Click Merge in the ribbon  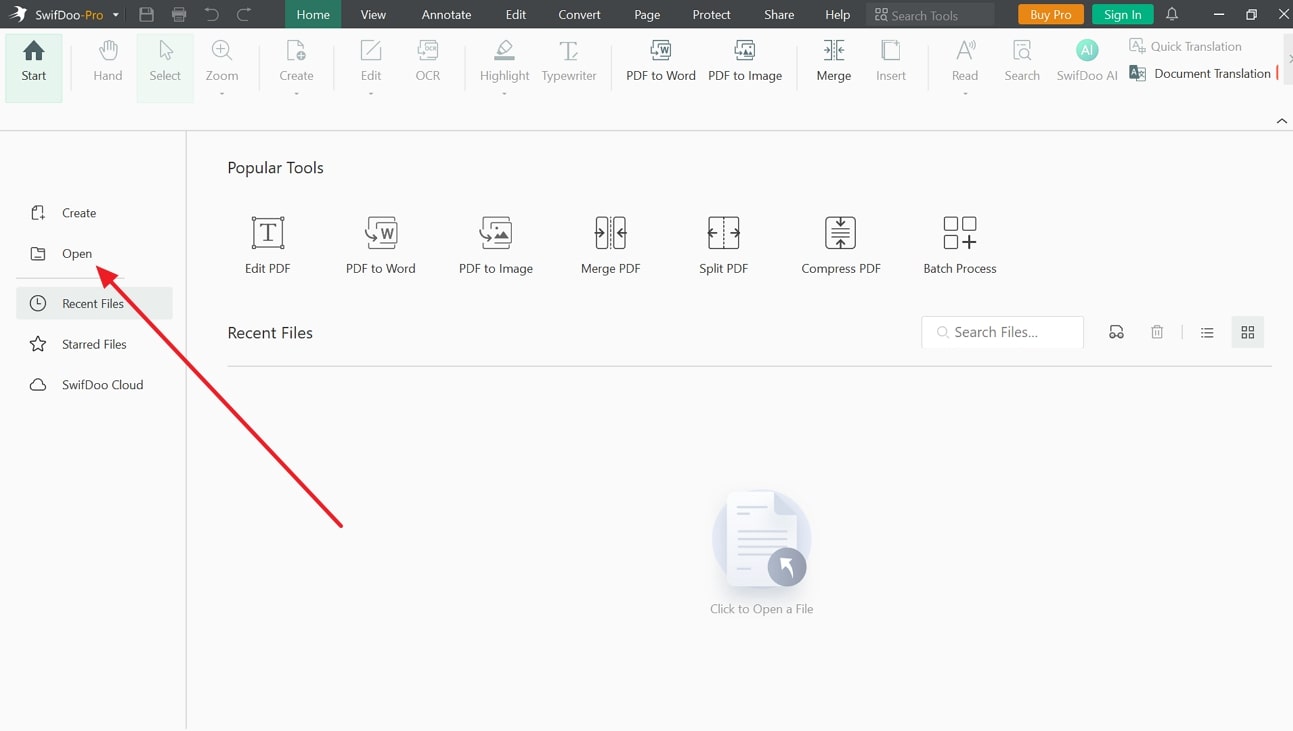click(834, 61)
